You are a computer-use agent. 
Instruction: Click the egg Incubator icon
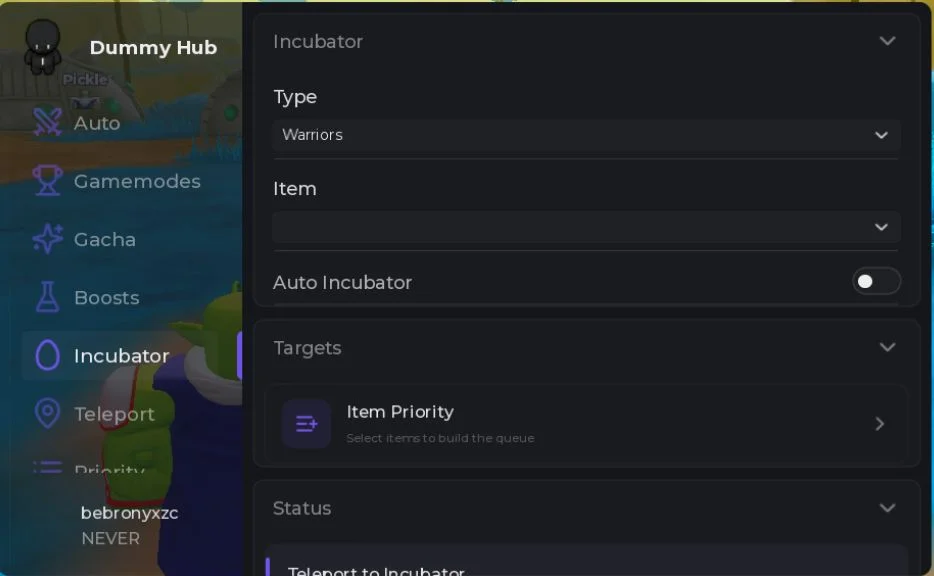pyautogui.click(x=47, y=356)
